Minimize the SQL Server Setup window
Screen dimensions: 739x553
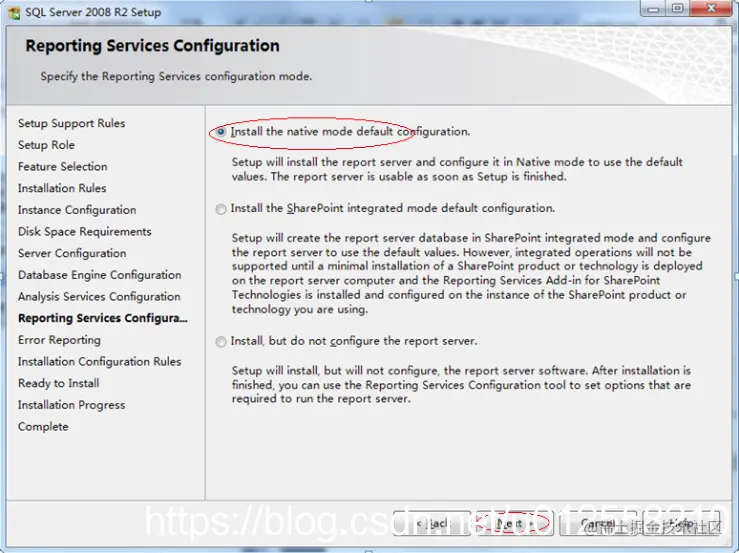[x=653, y=8]
